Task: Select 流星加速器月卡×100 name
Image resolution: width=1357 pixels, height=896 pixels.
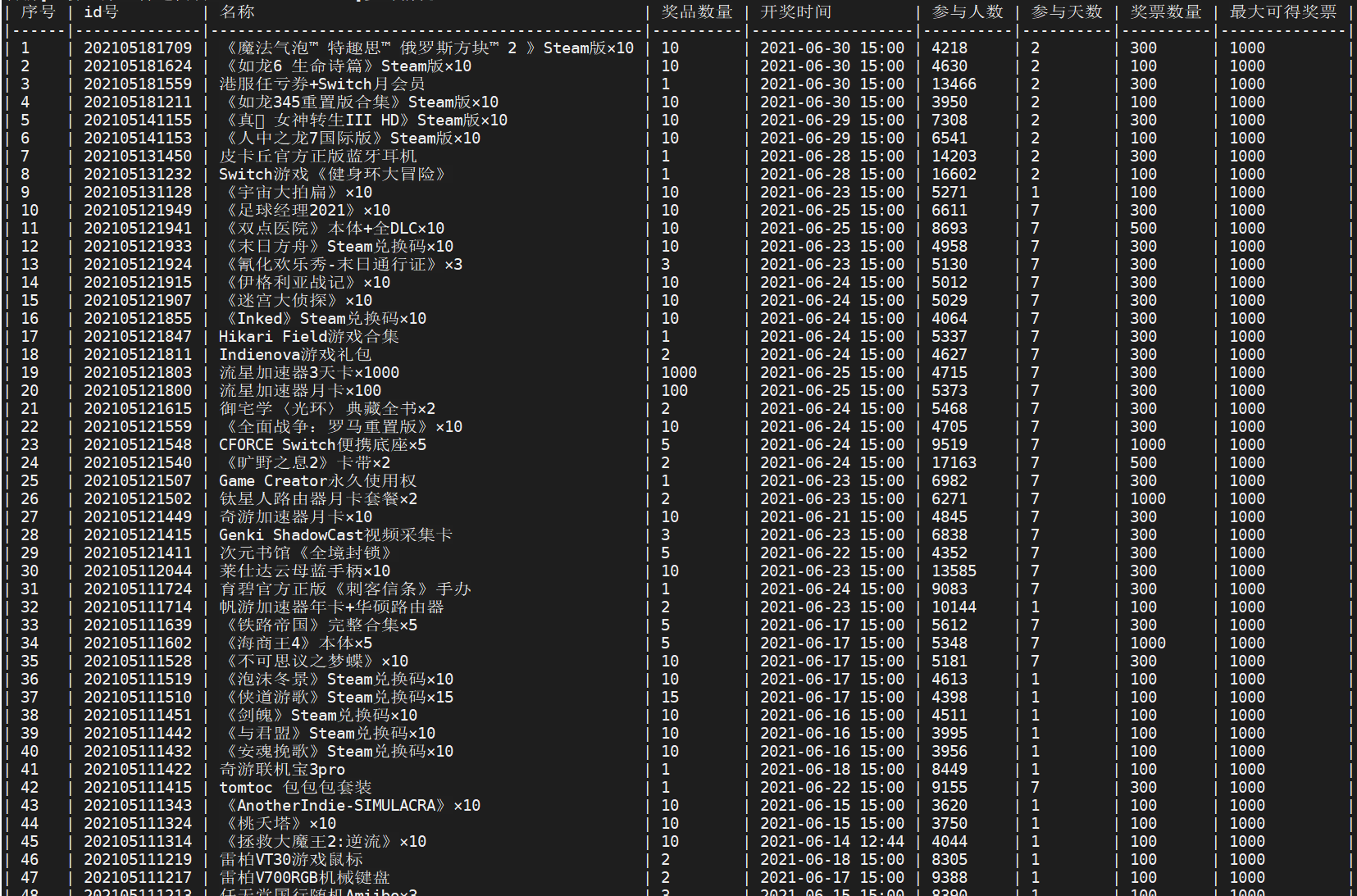Action: click(x=300, y=391)
